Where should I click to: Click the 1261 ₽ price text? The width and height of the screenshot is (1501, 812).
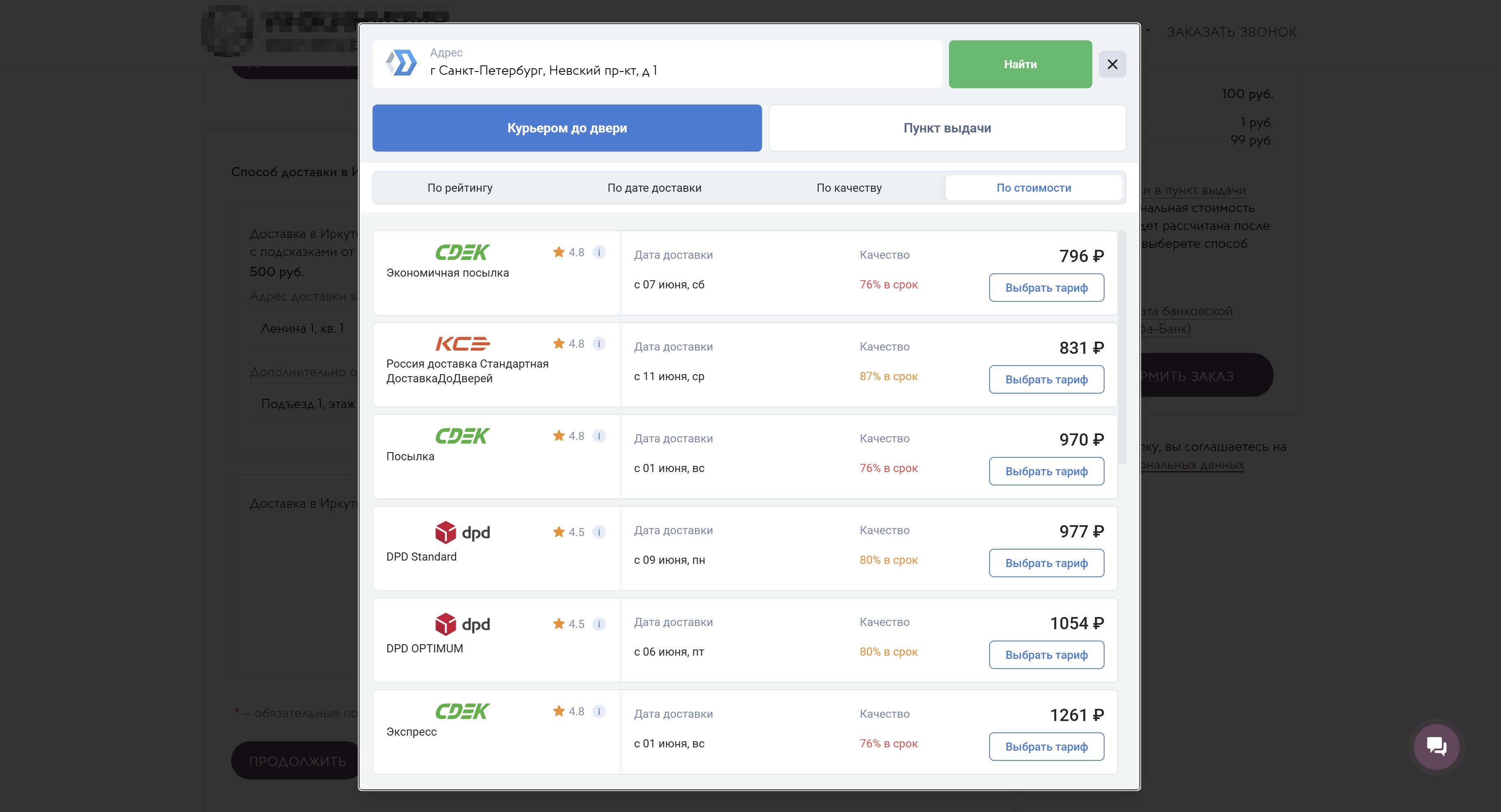pyautogui.click(x=1077, y=715)
